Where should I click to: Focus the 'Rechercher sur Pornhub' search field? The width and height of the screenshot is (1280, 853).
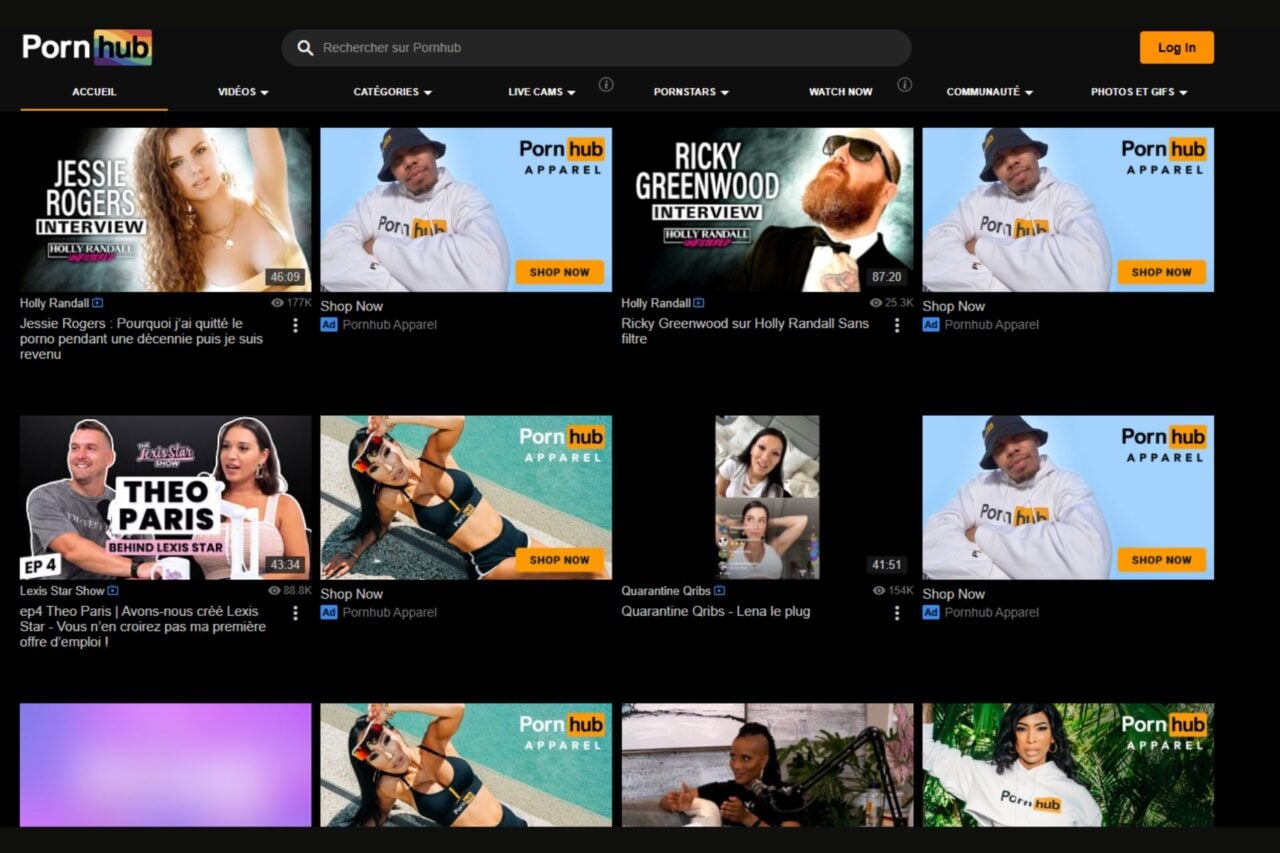point(596,48)
